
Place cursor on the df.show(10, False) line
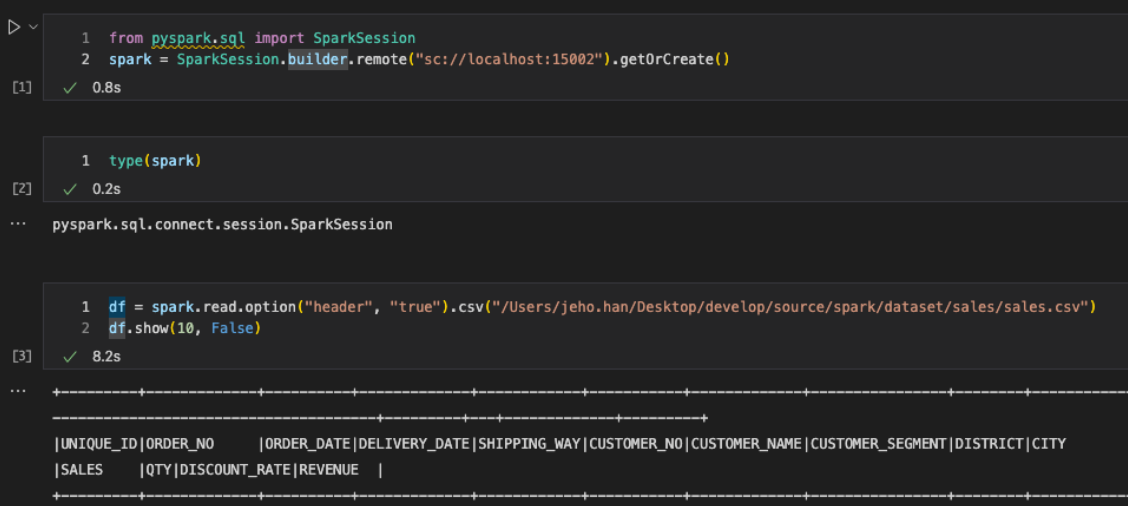pyautogui.click(x=184, y=329)
